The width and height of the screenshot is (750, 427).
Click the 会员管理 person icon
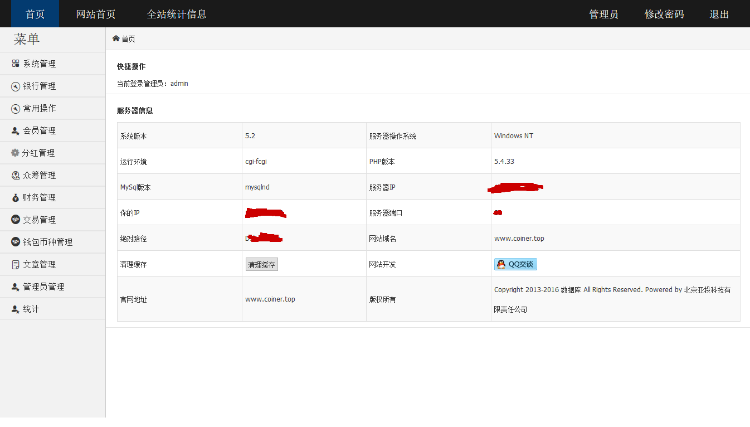tap(15, 131)
